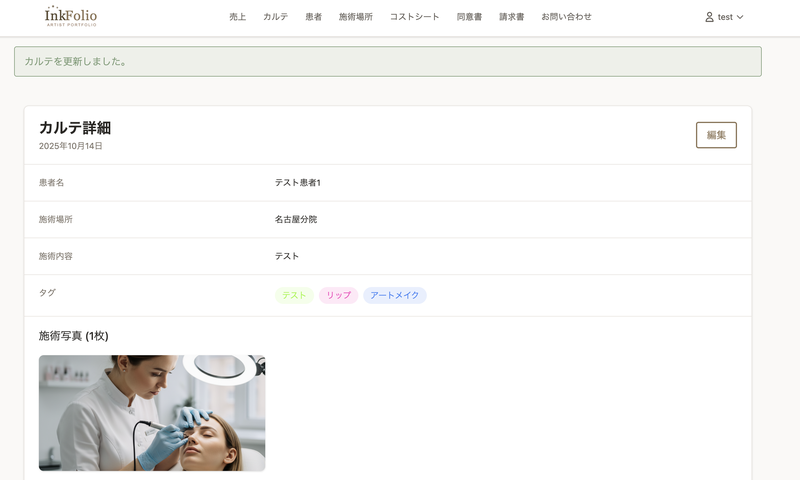Click the お問い合わせ link
Image resolution: width=800 pixels, height=480 pixels.
point(566,17)
